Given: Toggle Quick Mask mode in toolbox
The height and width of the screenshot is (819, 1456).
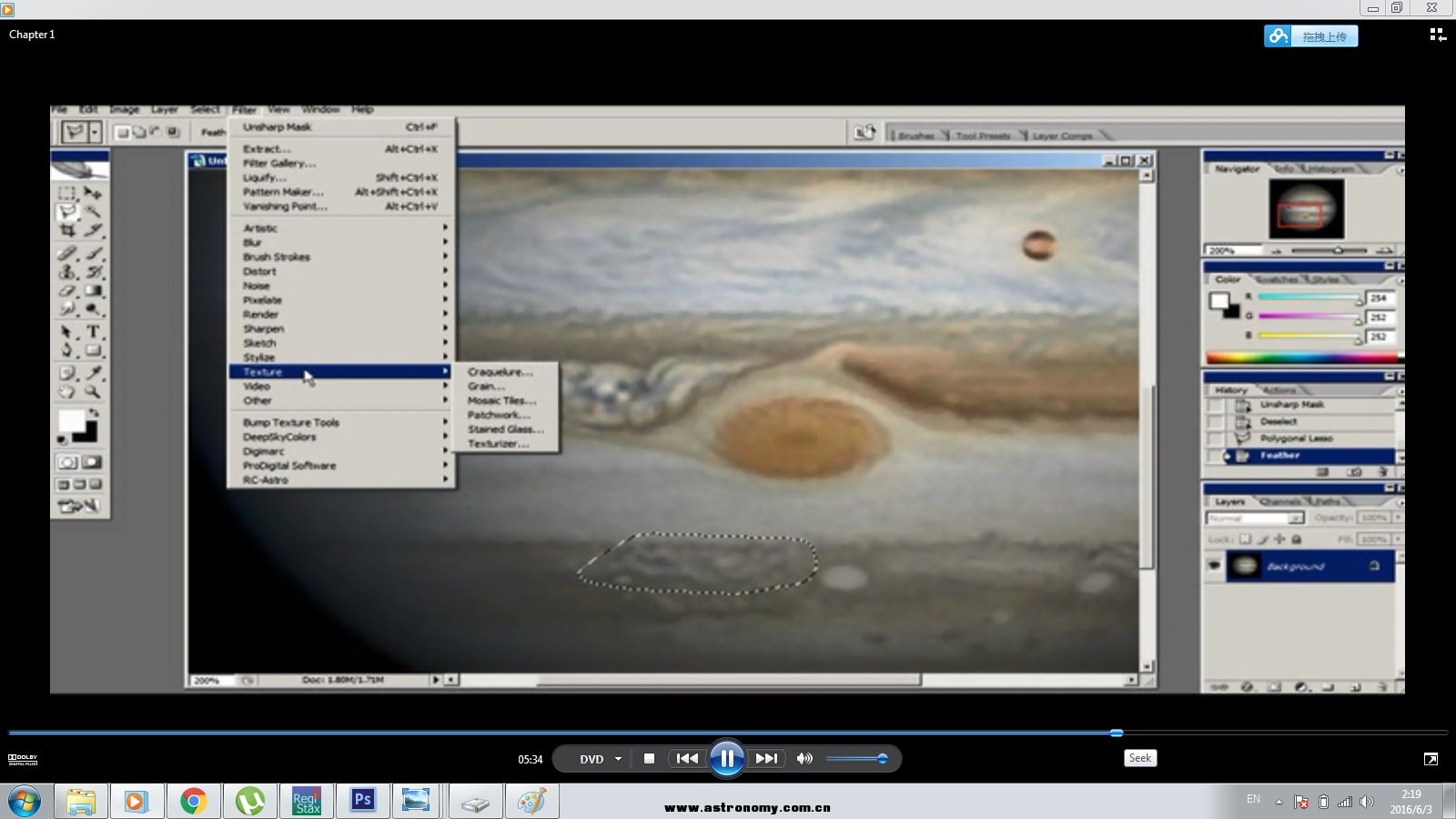Looking at the screenshot, I should point(91,462).
